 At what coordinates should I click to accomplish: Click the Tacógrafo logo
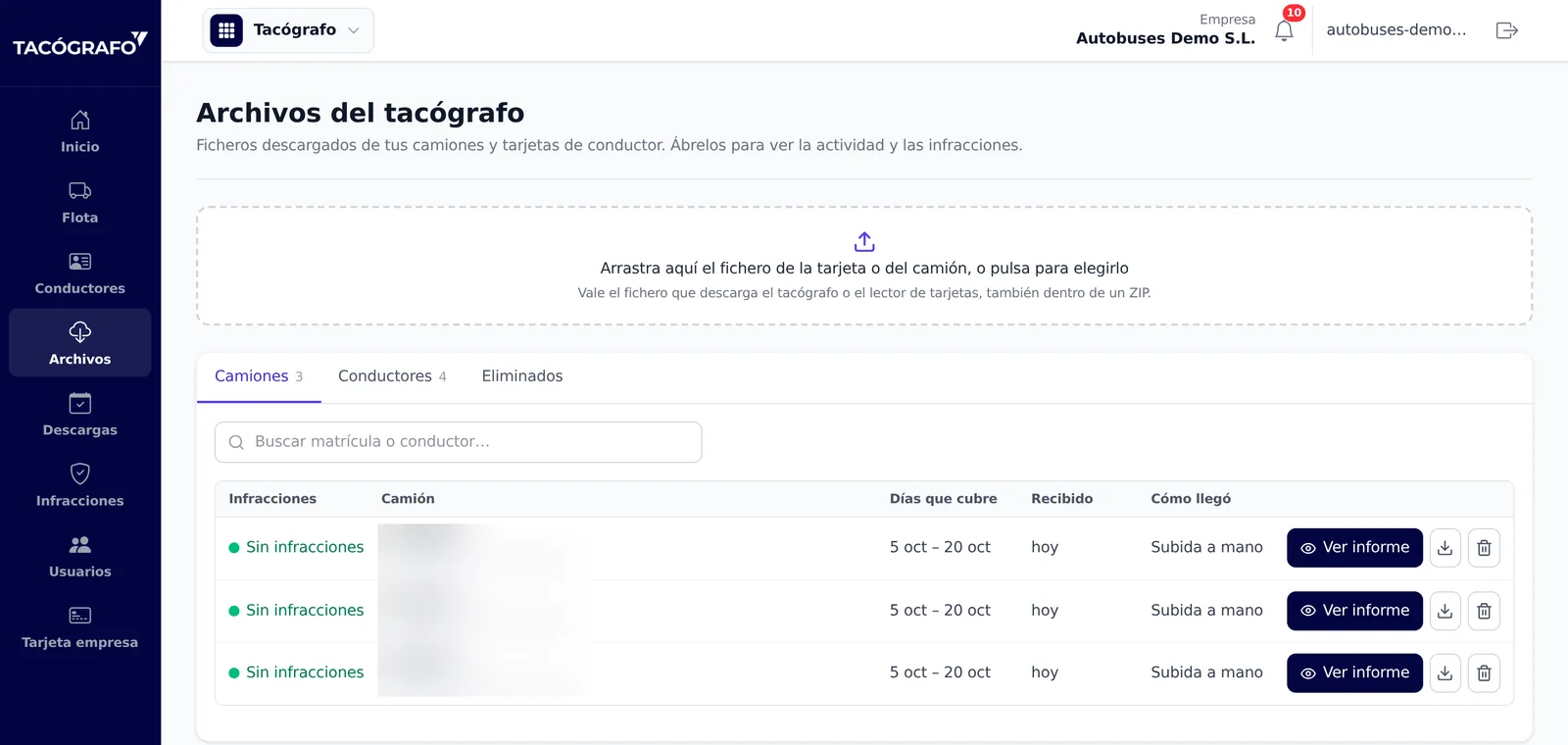point(80,44)
